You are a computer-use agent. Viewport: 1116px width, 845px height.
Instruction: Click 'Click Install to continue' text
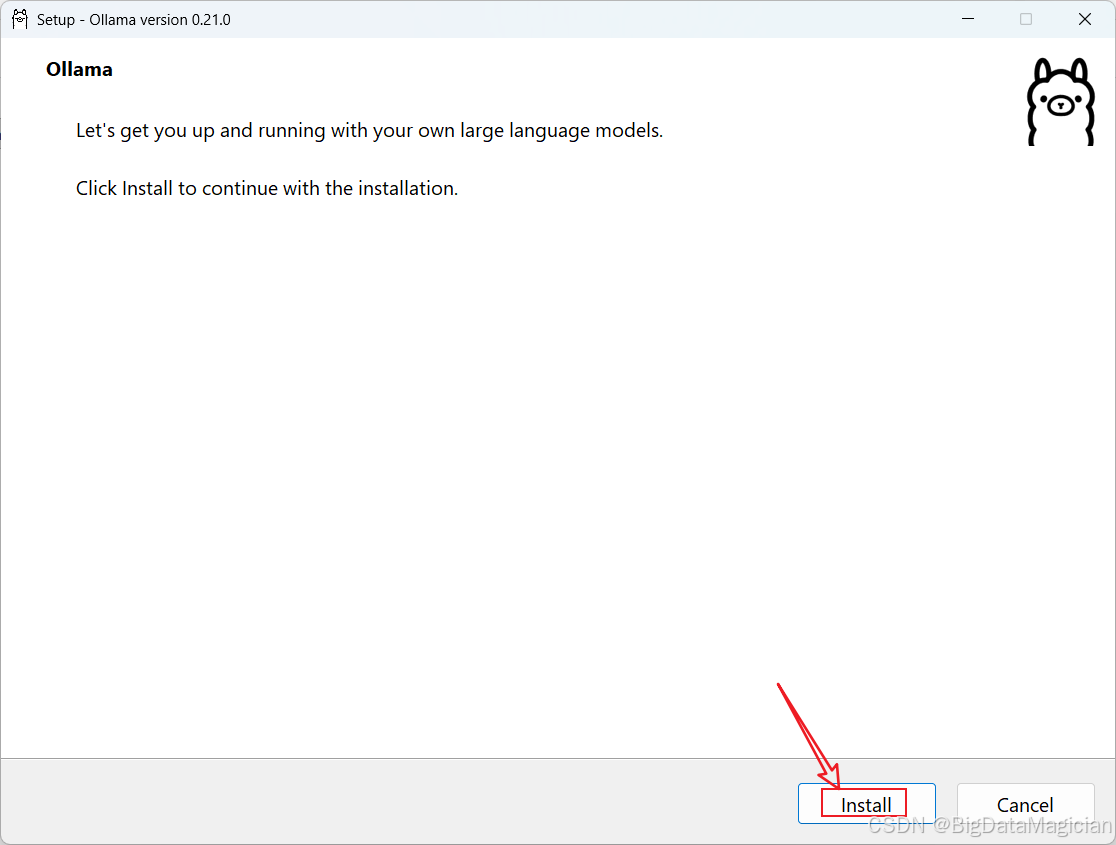(x=267, y=189)
